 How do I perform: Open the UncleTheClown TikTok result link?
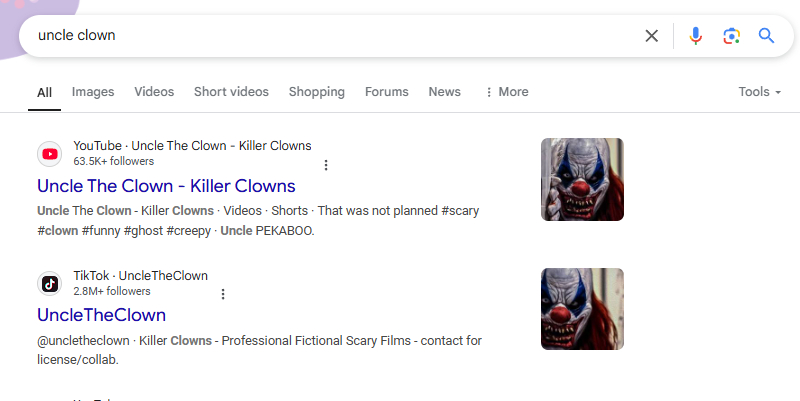pyautogui.click(x=101, y=315)
